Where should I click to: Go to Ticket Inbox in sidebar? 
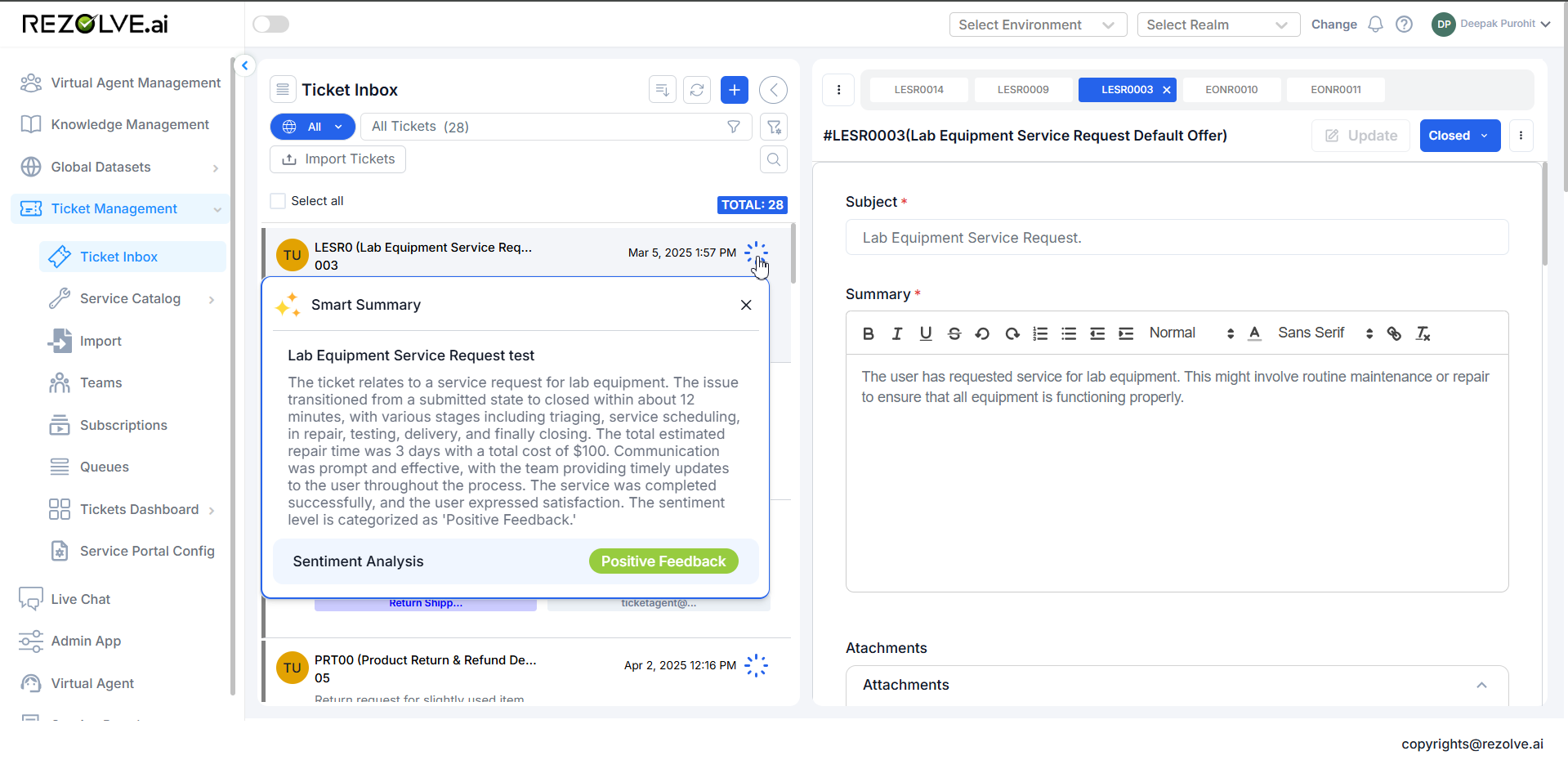click(132, 257)
